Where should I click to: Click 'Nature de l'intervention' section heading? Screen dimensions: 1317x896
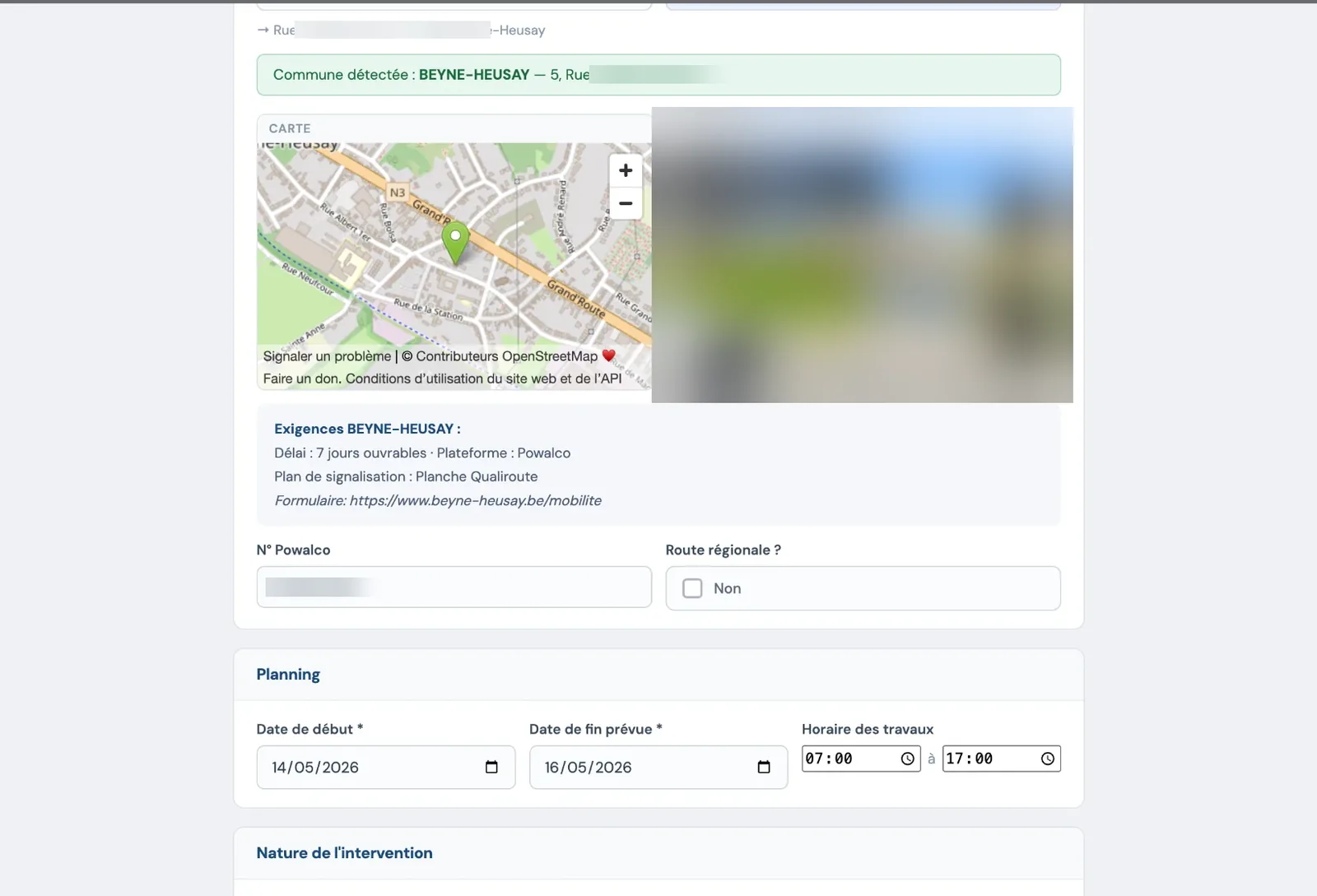tap(344, 852)
